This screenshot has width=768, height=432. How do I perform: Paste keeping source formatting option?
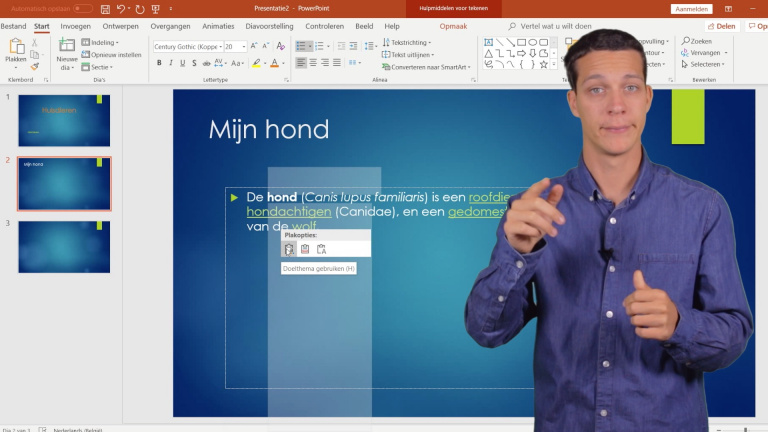coord(305,249)
